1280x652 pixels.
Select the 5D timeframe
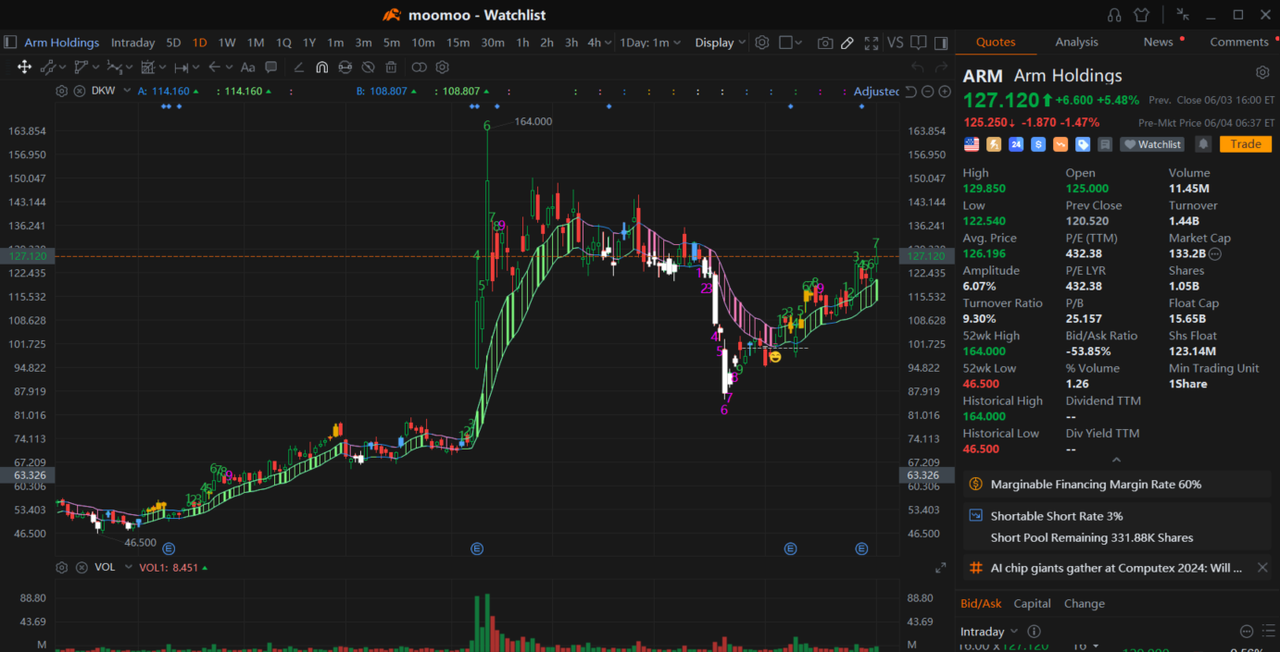174,43
